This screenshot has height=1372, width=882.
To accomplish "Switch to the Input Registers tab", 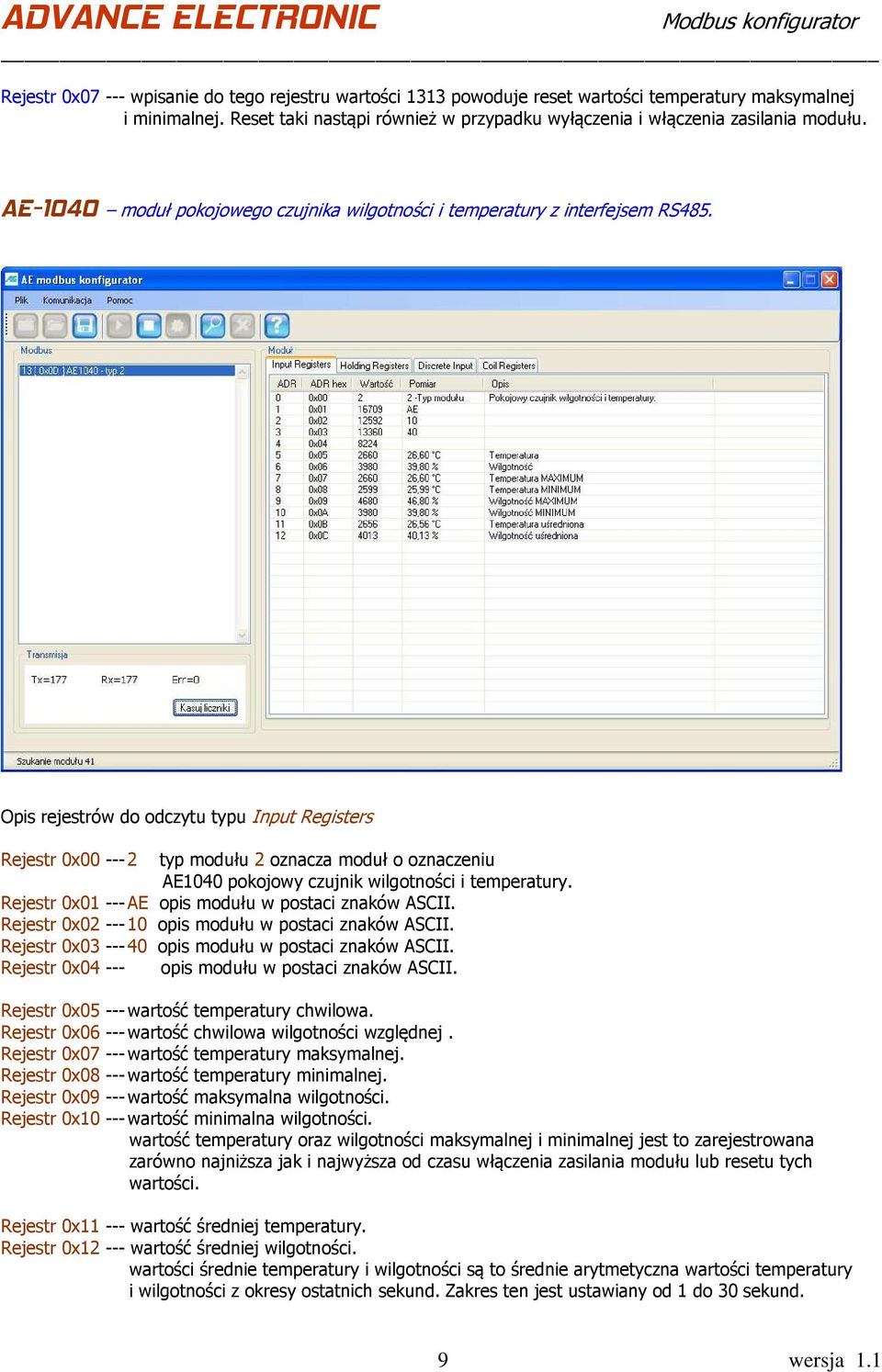I will pyautogui.click(x=301, y=365).
